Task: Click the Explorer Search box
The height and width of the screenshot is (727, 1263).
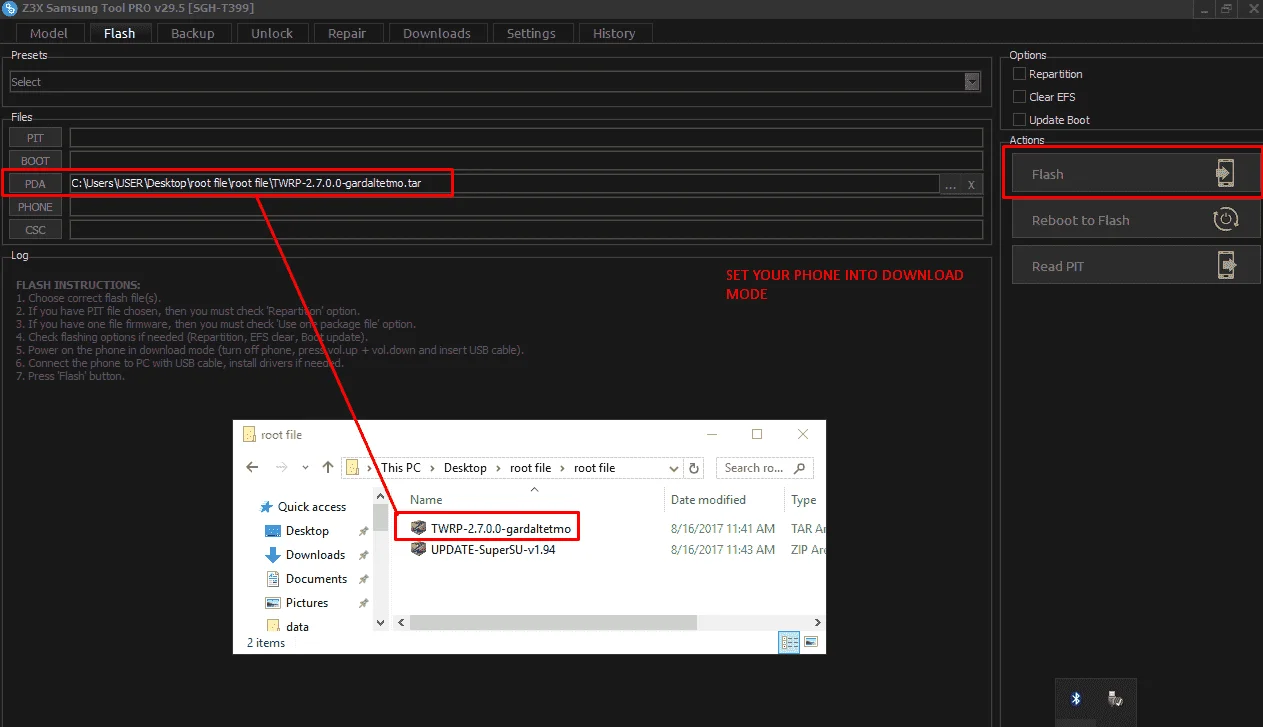Action: [x=764, y=468]
